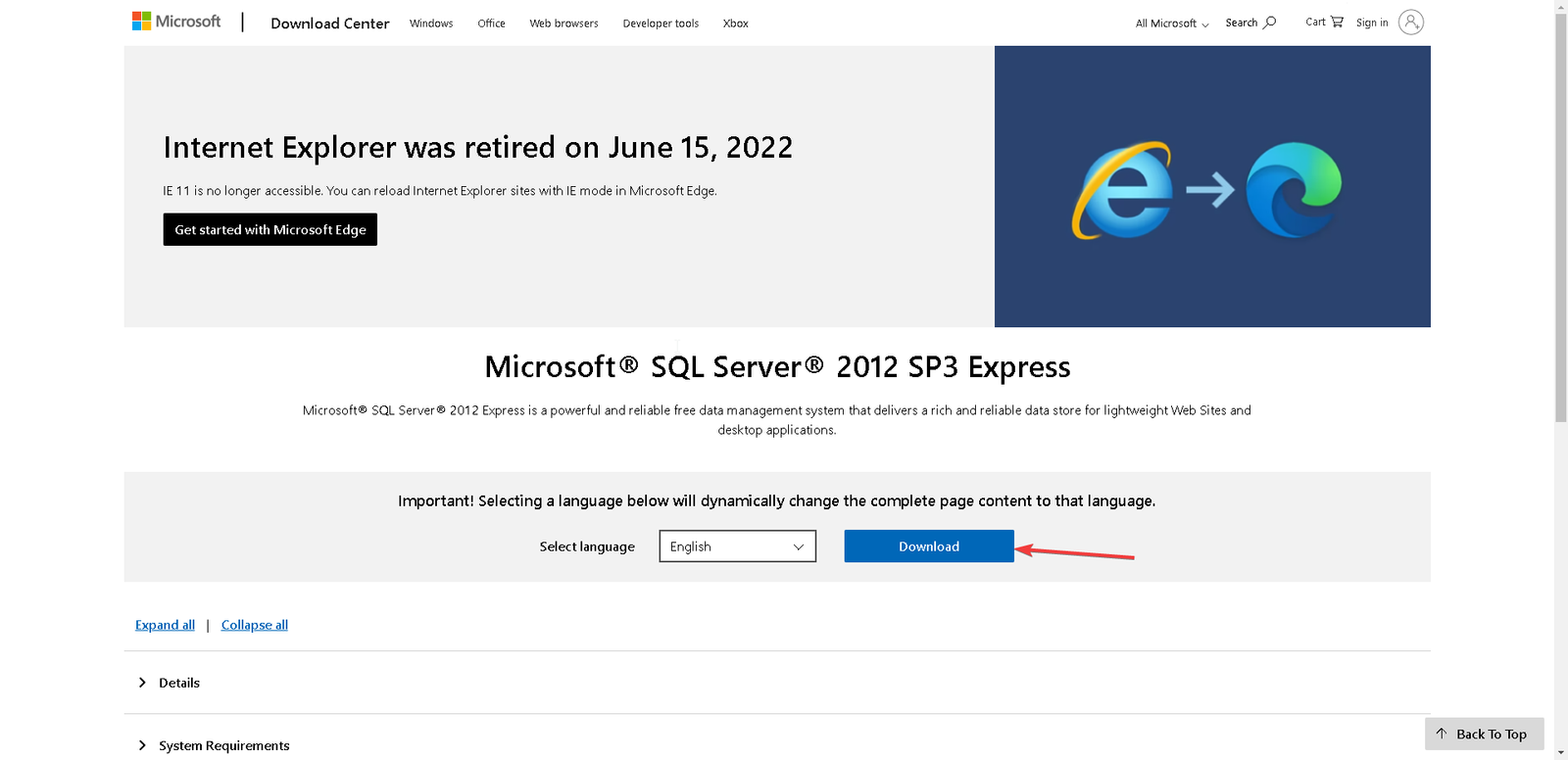Open search via magnifying glass icon
Viewport: 1568px width, 760px height.
1270,23
